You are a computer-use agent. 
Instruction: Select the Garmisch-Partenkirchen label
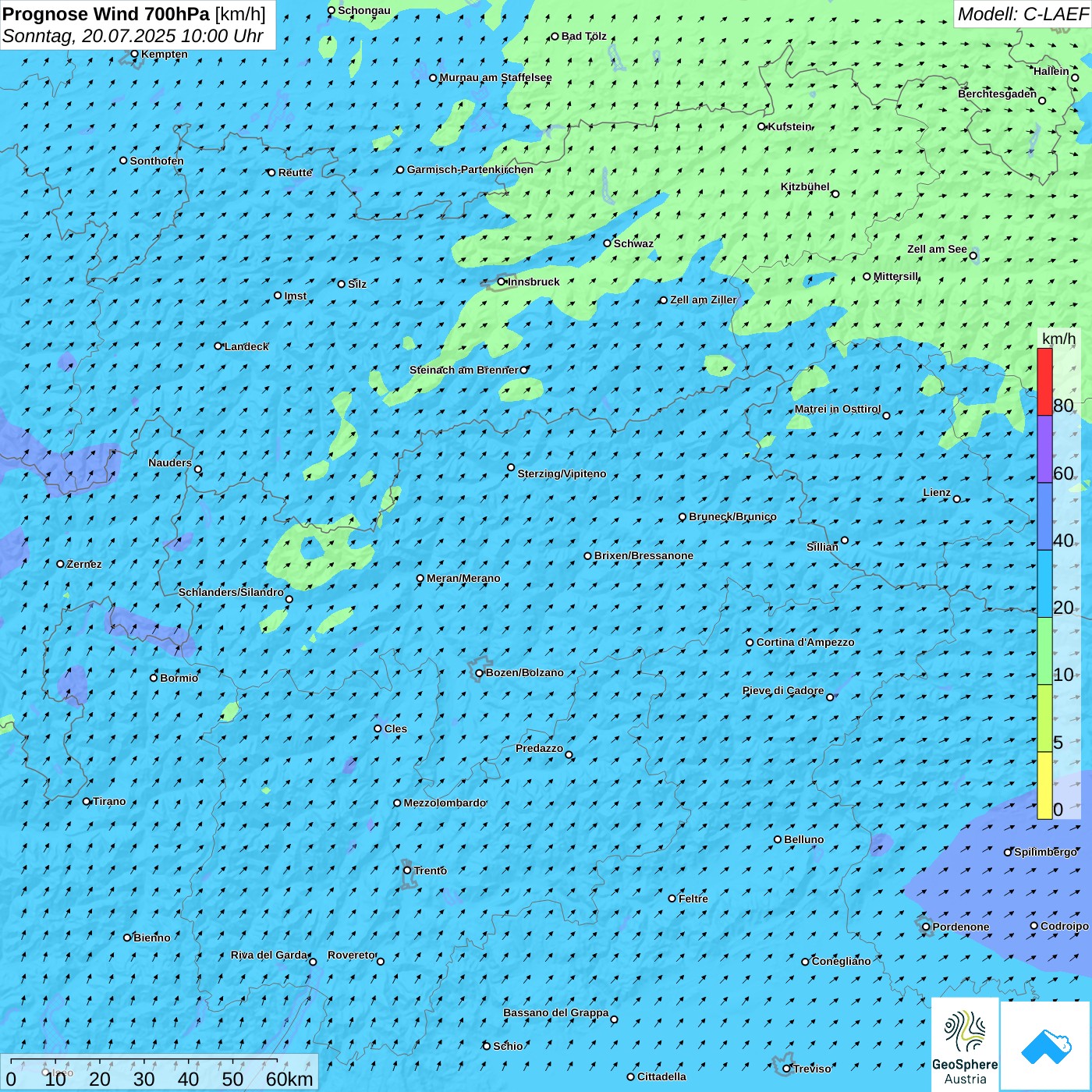tap(470, 169)
